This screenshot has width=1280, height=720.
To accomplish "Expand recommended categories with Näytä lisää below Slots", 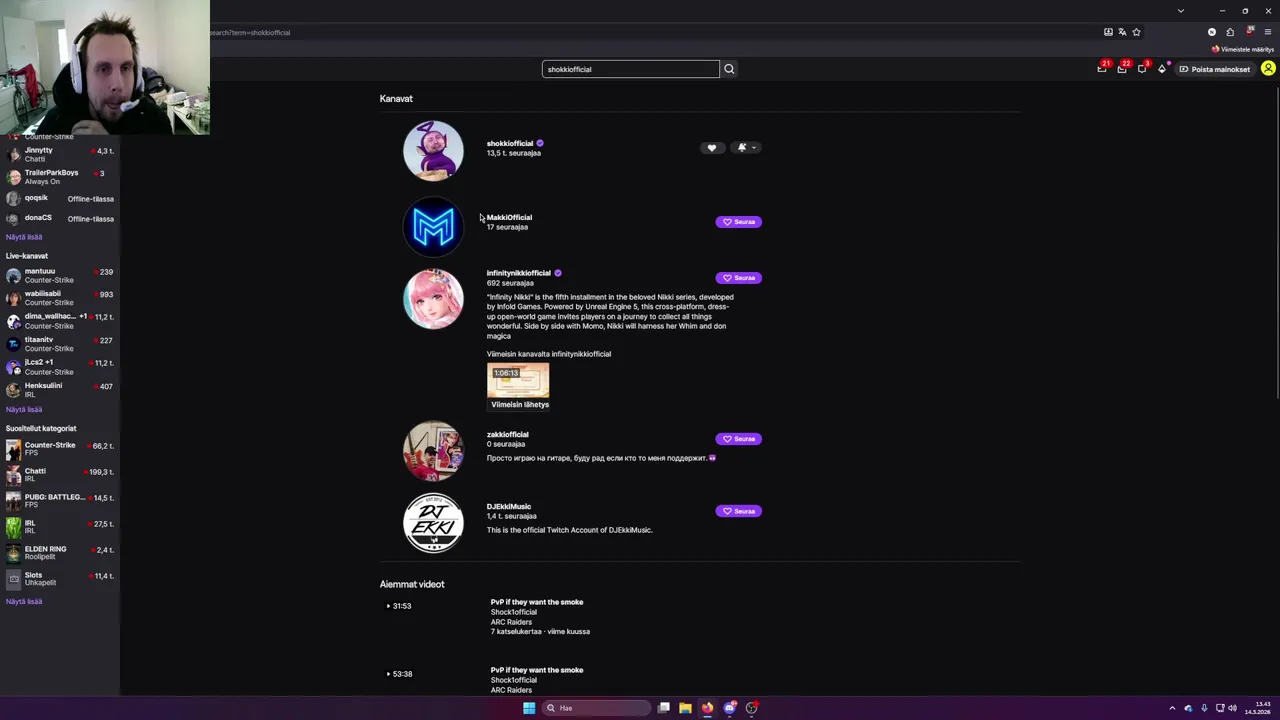I will [24, 602].
